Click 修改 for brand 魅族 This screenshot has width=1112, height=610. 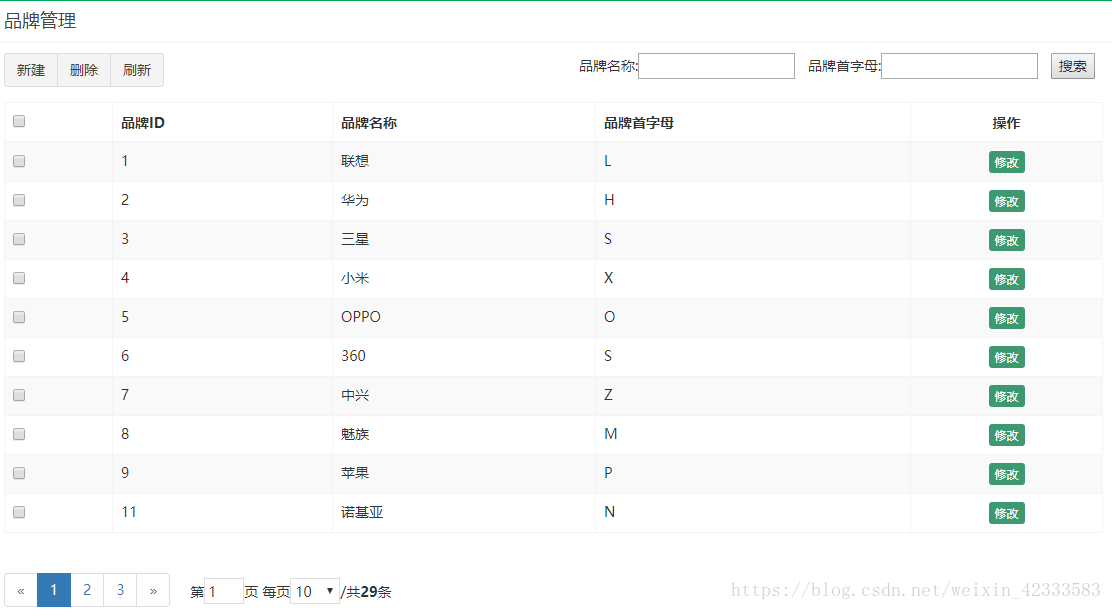tap(1006, 436)
